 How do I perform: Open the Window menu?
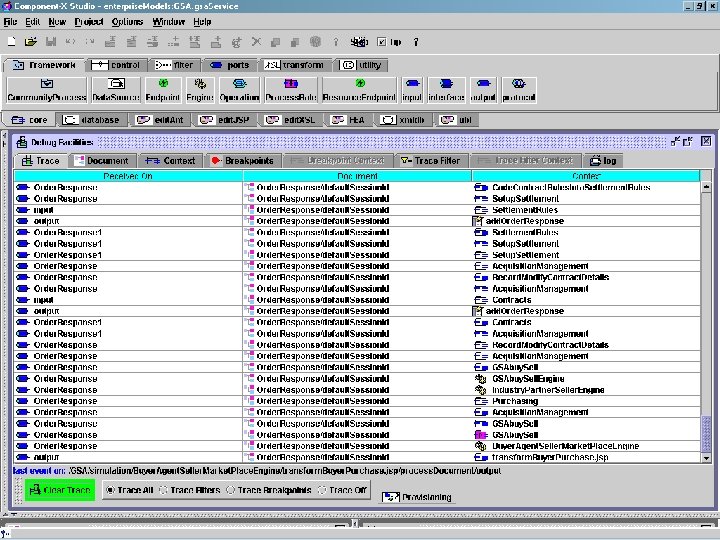(x=169, y=22)
